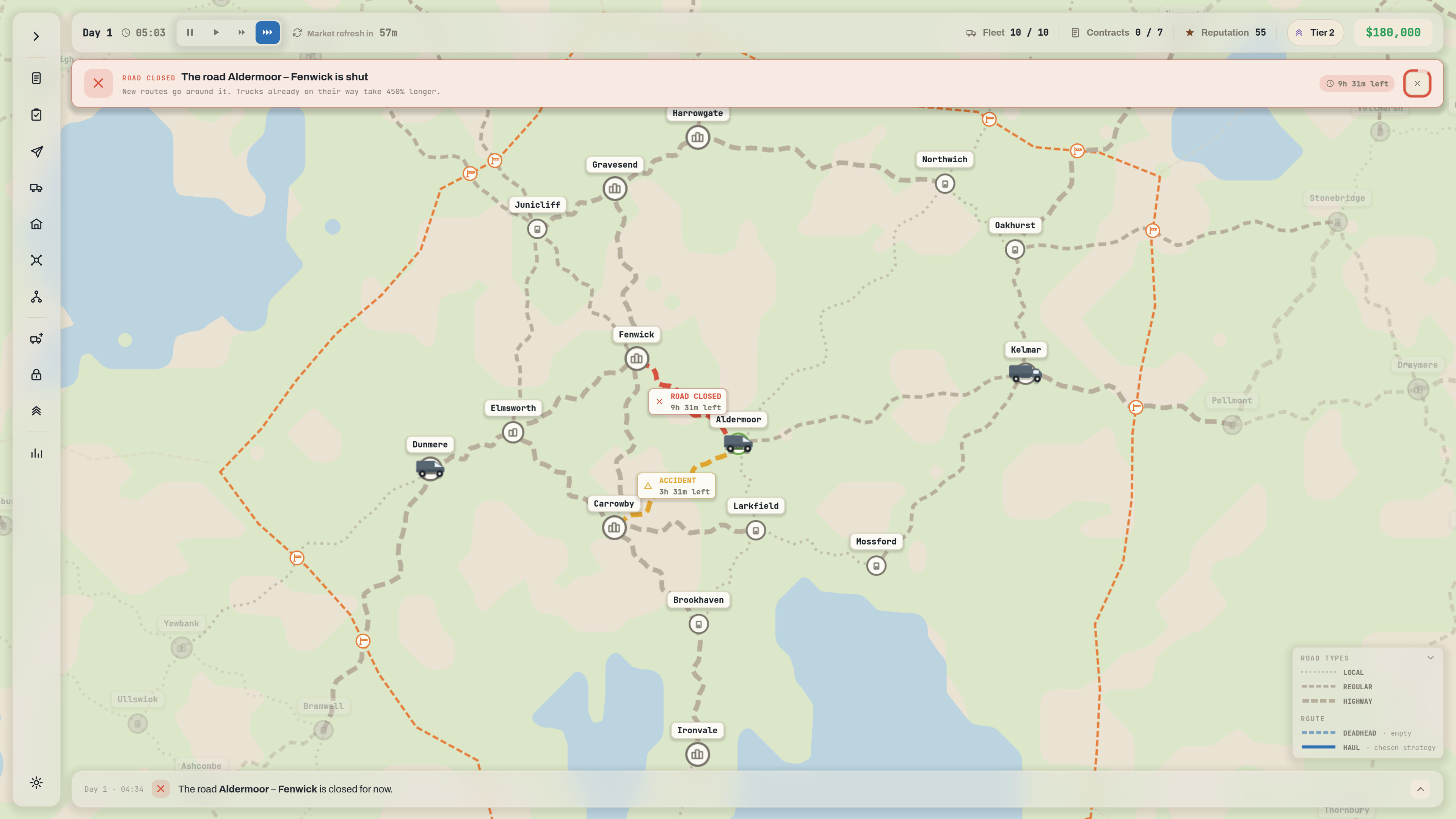Select the Northwich town marker
The height and width of the screenshot is (819, 1456).
(945, 184)
